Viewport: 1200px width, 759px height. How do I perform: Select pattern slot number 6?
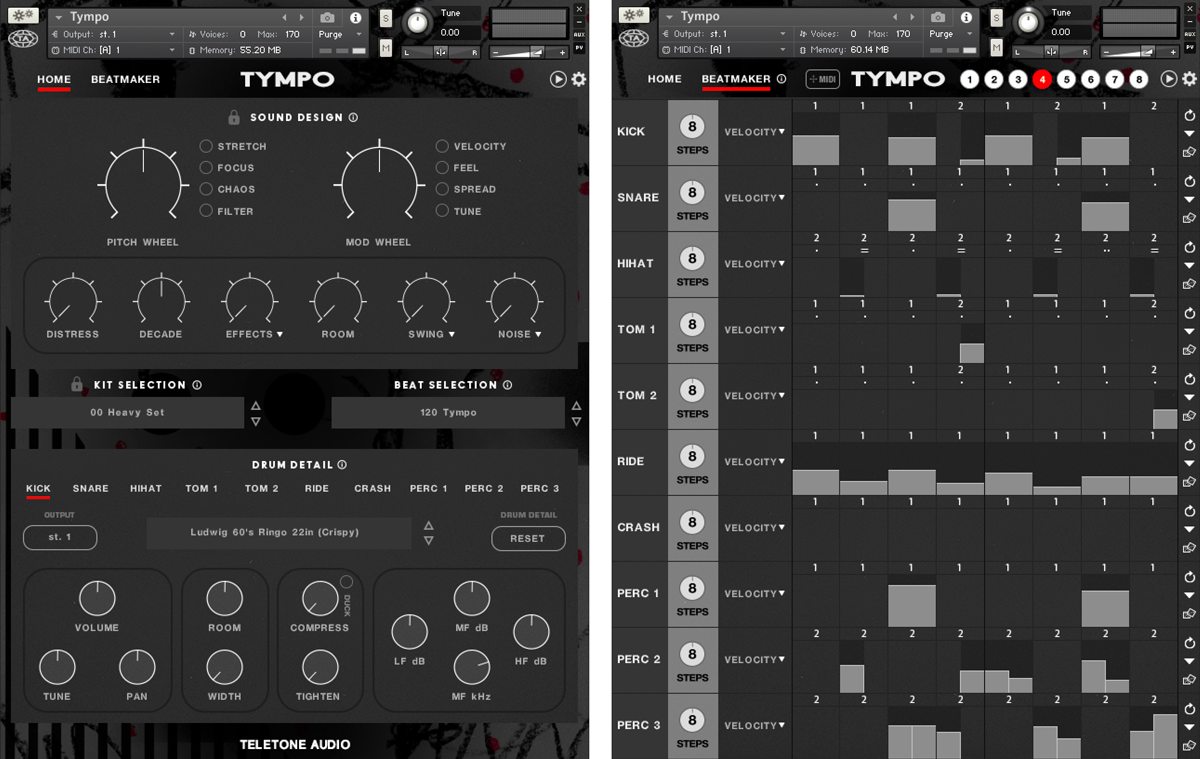point(1090,80)
